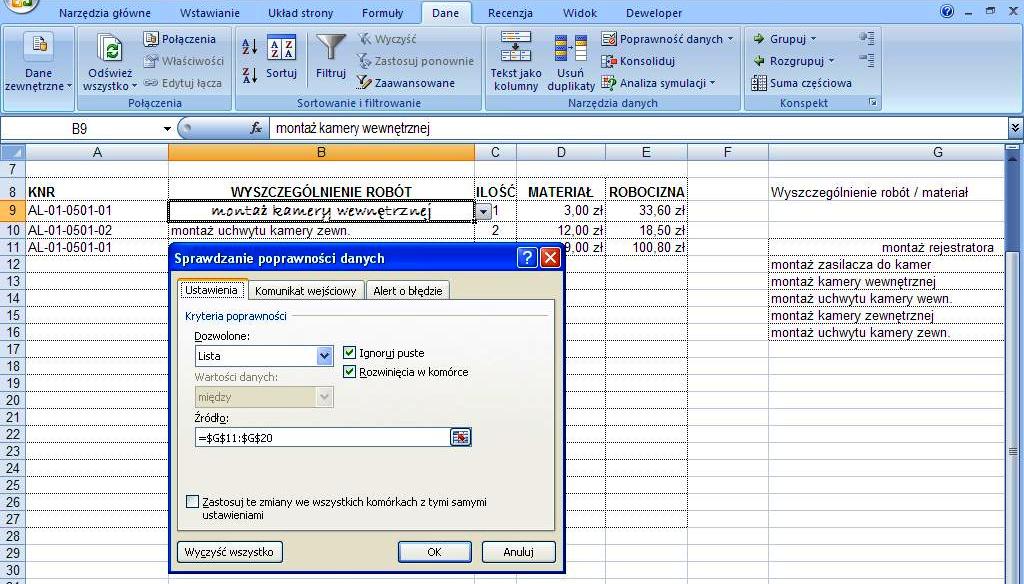The height and width of the screenshot is (584, 1024).
Task: Click OK in validation dialog
Action: [x=434, y=552]
